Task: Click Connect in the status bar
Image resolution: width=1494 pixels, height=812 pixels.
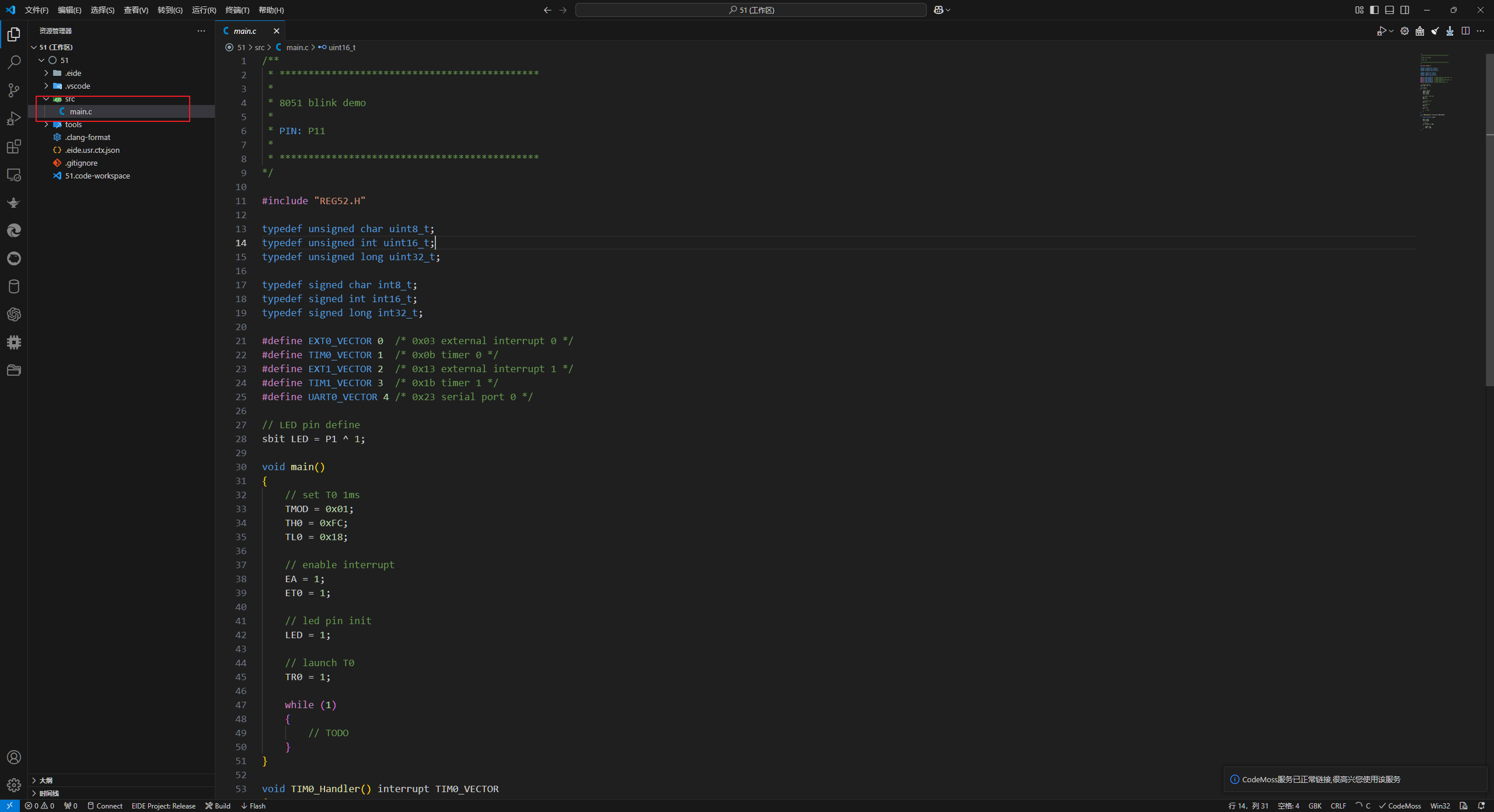Action: [x=105, y=806]
